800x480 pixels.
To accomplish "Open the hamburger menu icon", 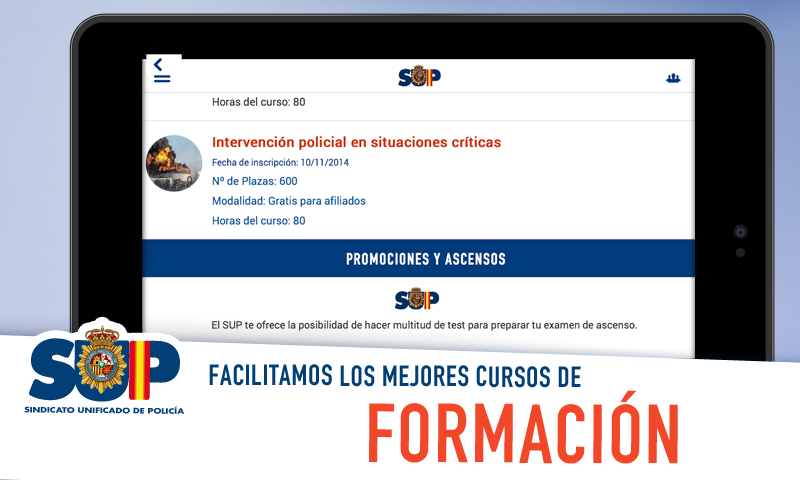I will [162, 79].
